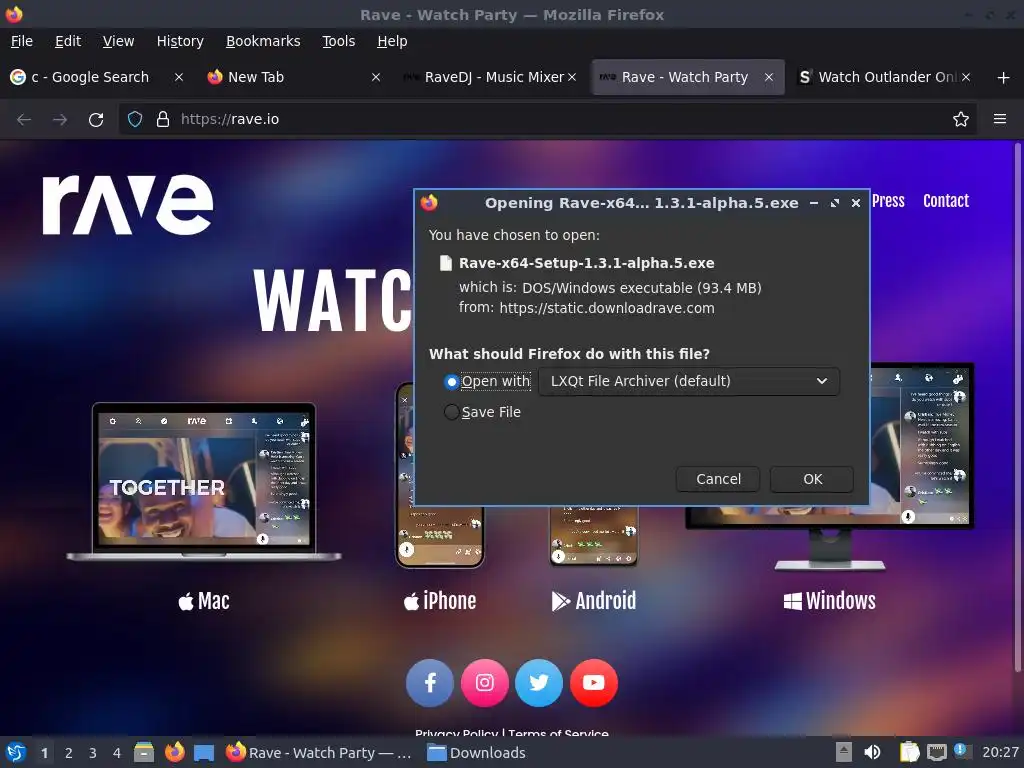Open the Contact link on Rave page

coord(946,201)
